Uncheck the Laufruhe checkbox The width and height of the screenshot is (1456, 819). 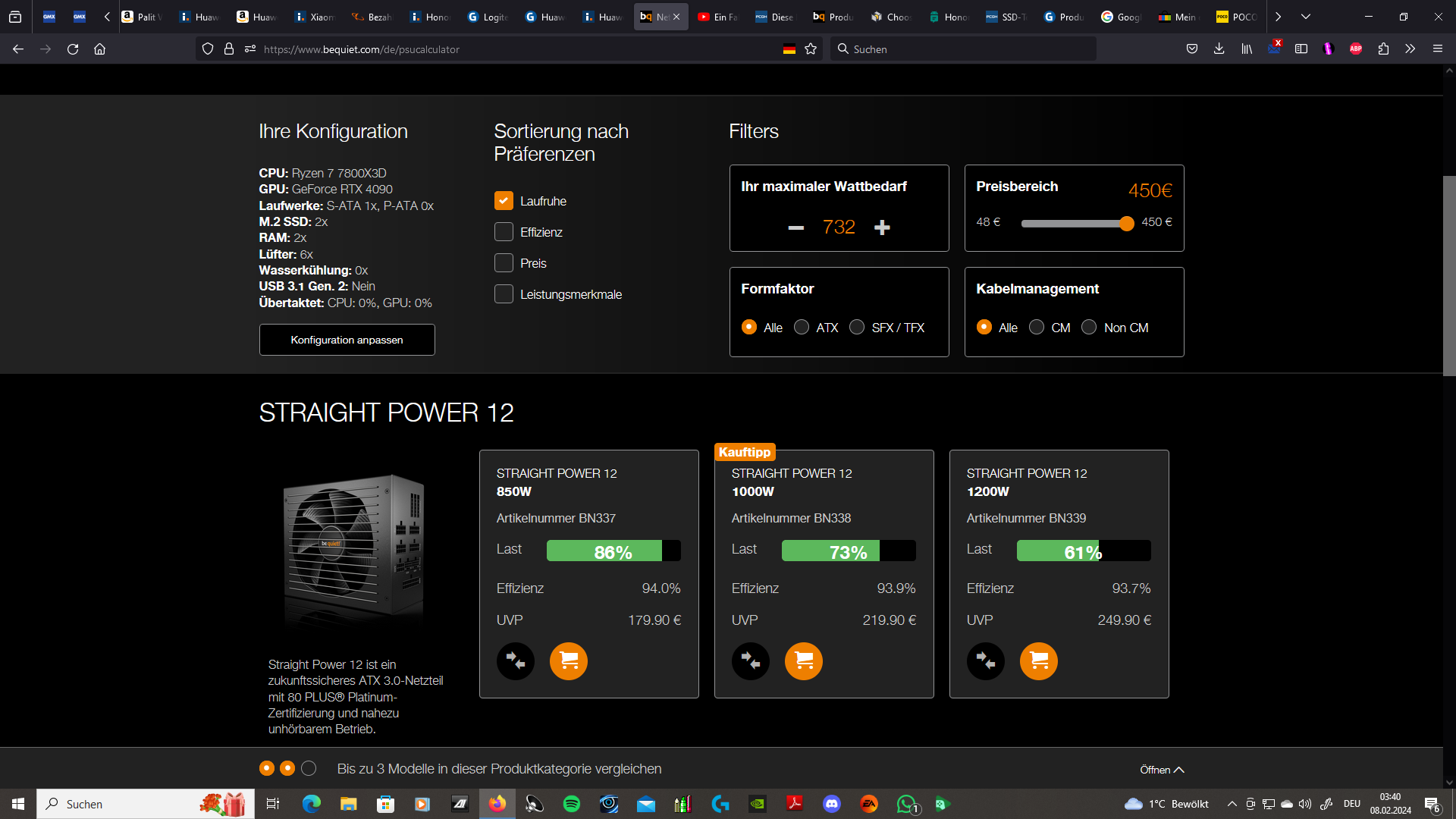[504, 201]
